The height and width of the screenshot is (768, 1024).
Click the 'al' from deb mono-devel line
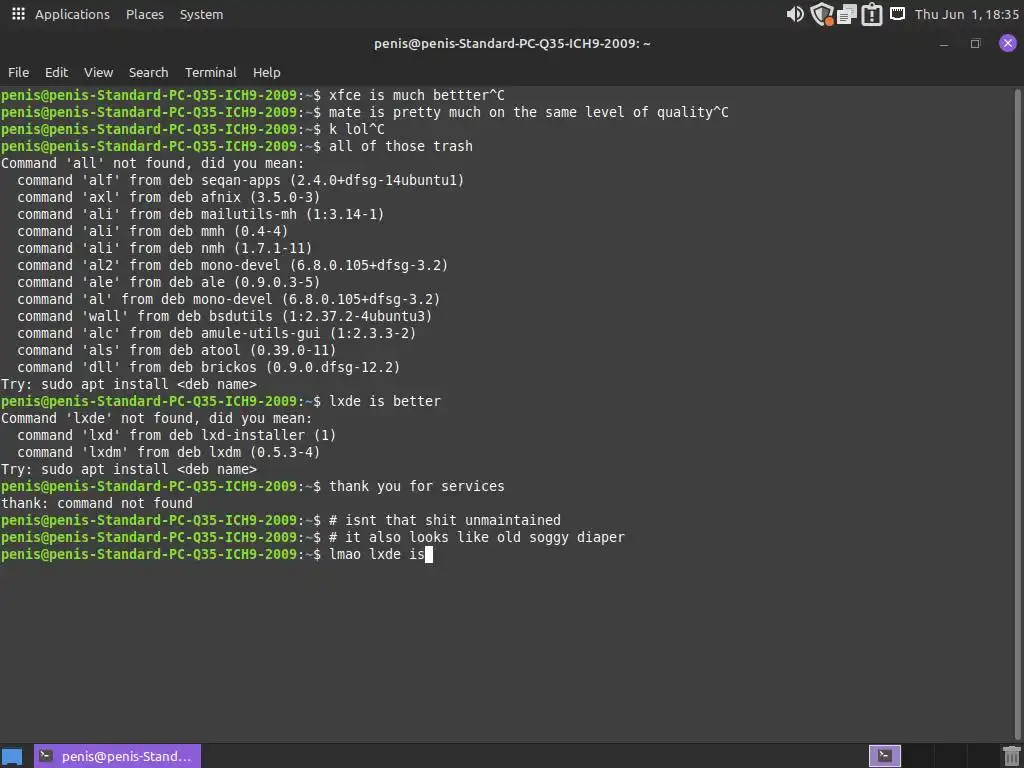coord(229,299)
